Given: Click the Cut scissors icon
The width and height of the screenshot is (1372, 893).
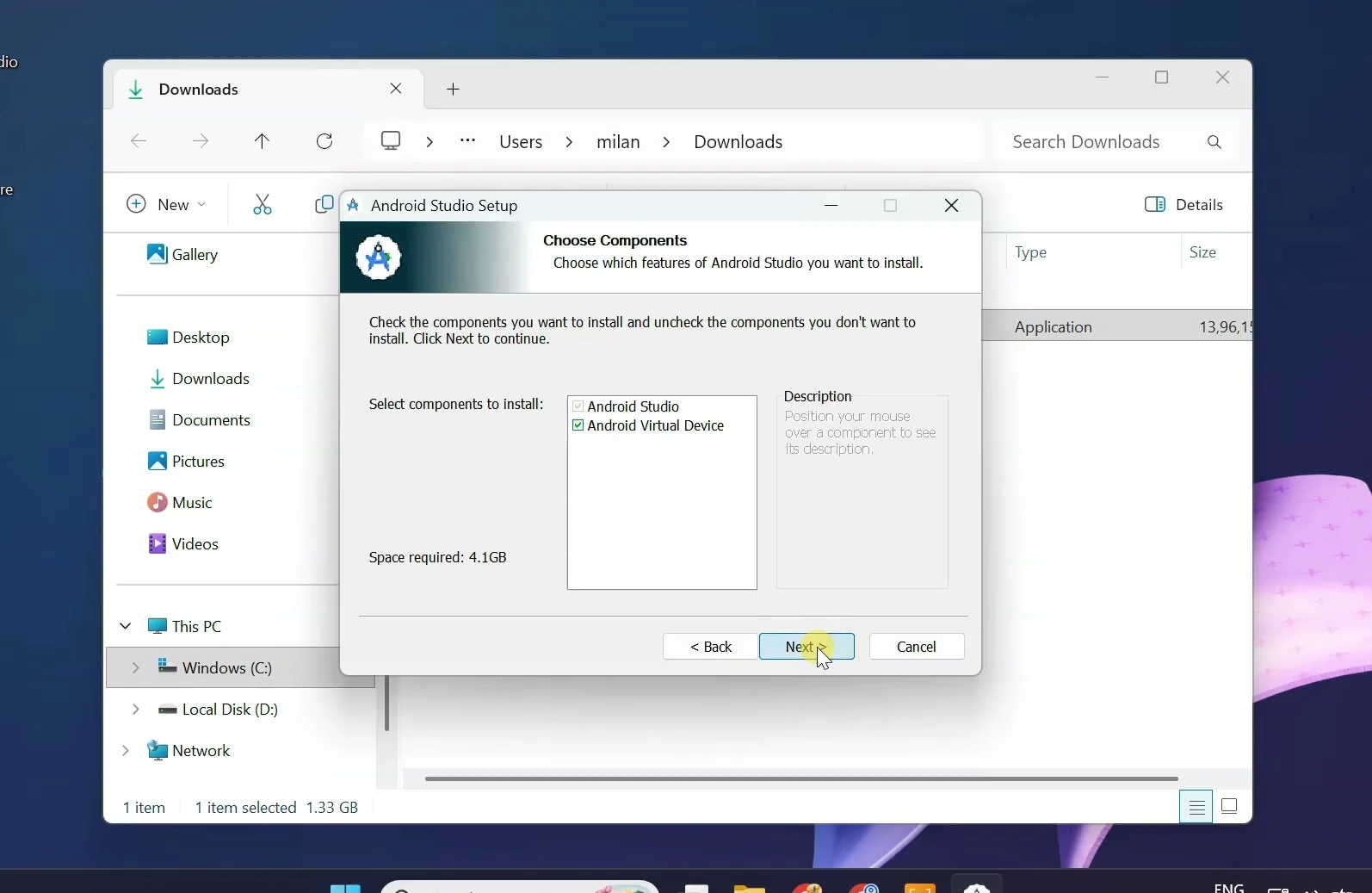Looking at the screenshot, I should coord(263,205).
